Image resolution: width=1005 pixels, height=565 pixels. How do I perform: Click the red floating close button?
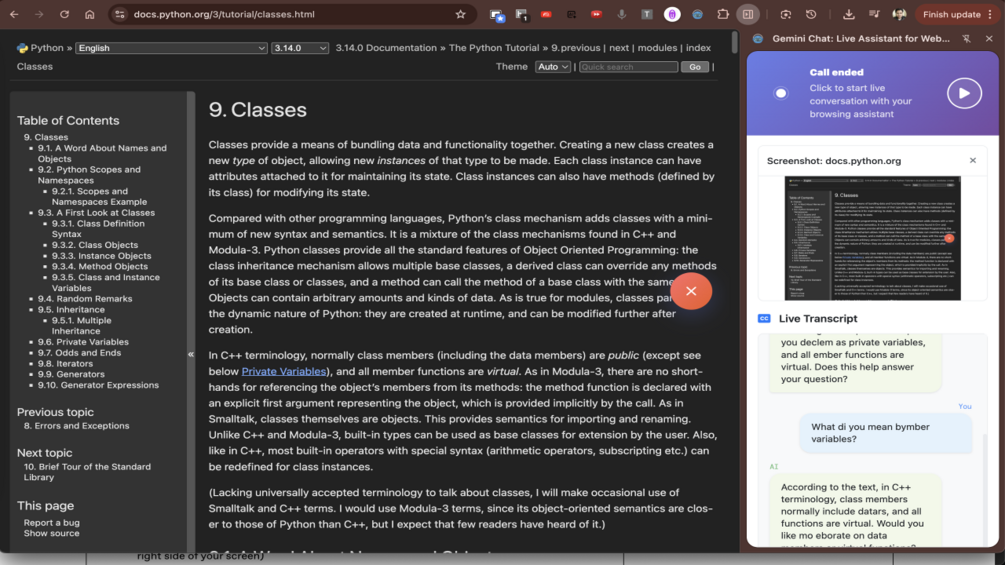(x=691, y=291)
